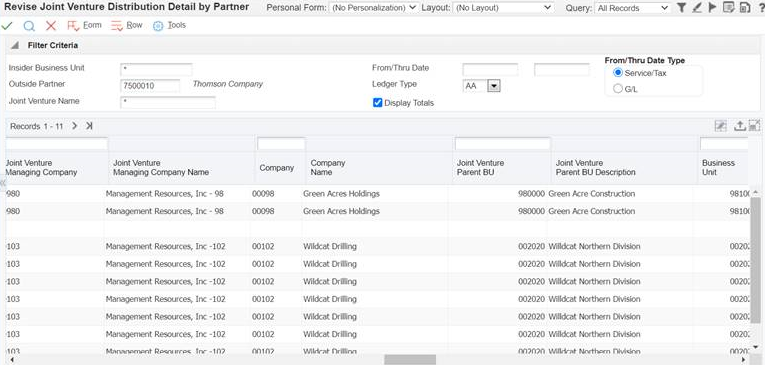The height and width of the screenshot is (365, 765).
Task: Open the Row exit menu
Action: tap(127, 25)
